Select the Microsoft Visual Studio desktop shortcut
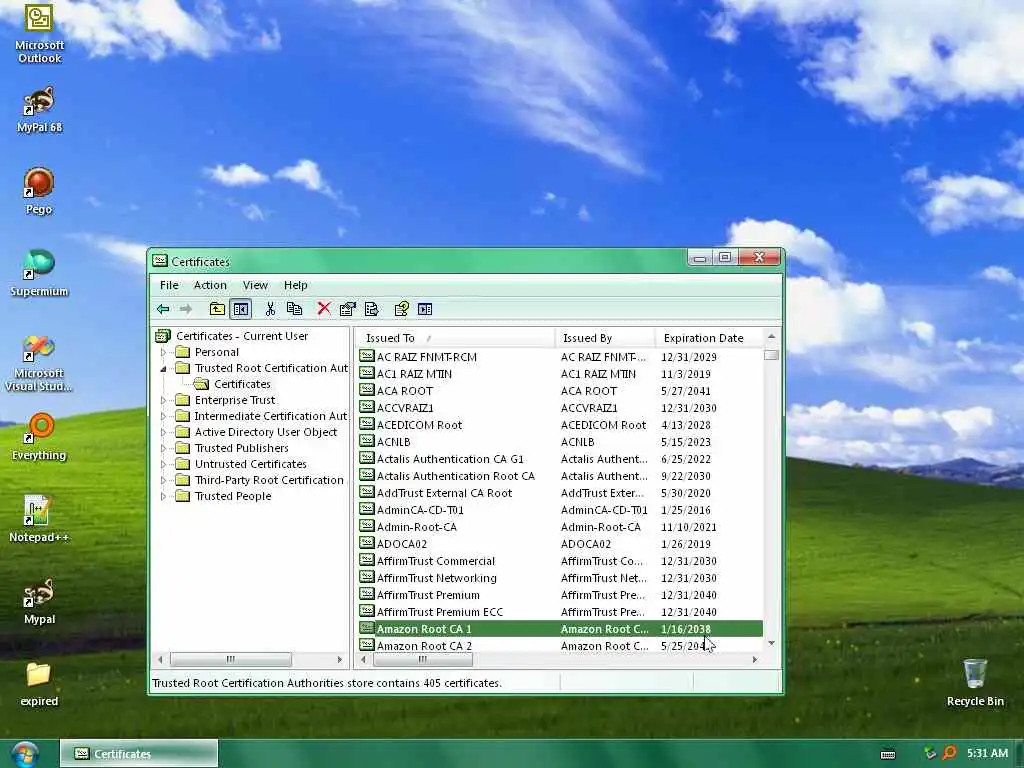 pyautogui.click(x=39, y=363)
